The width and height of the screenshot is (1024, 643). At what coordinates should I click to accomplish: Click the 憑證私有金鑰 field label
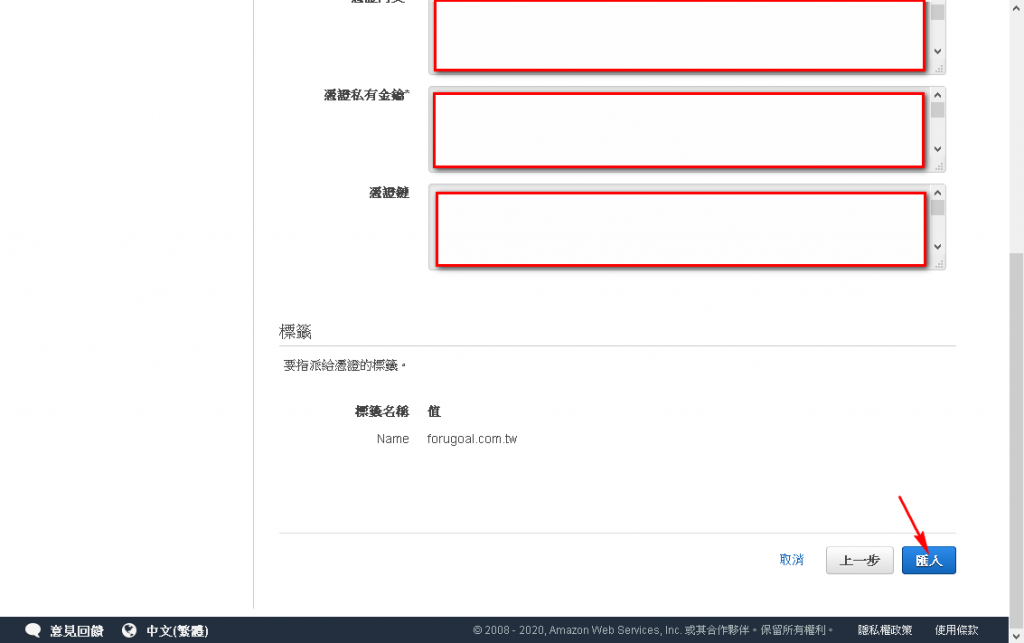tap(366, 95)
